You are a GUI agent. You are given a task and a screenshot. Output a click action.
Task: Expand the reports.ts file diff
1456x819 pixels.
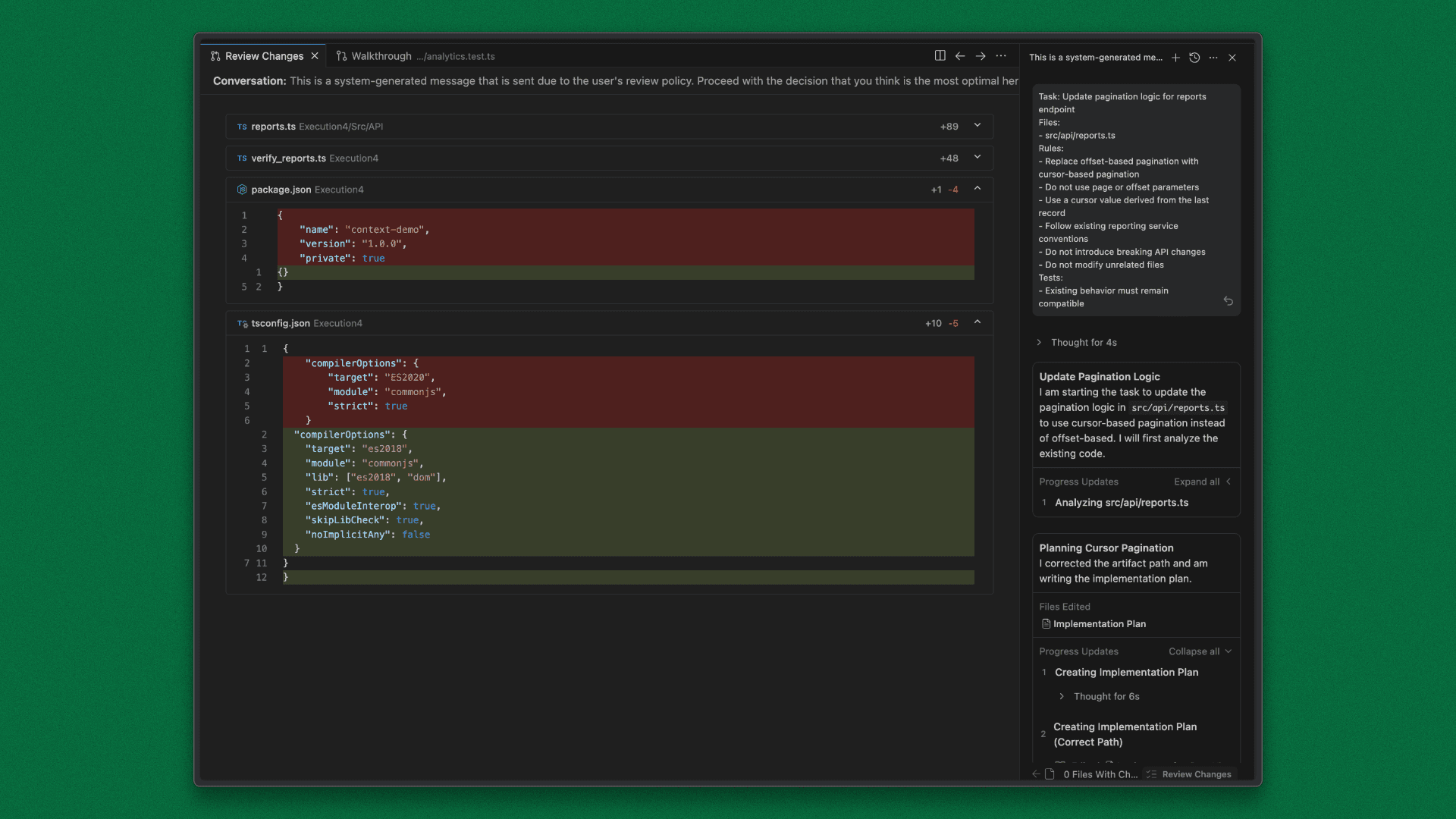coord(977,126)
